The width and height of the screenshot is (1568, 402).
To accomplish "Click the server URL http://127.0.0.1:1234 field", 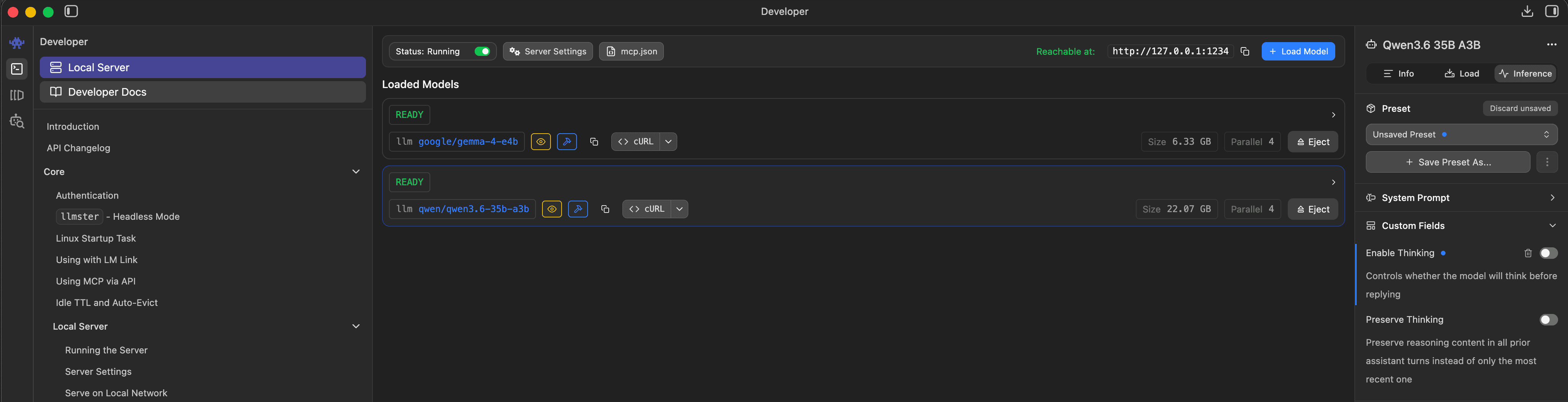I will (x=1170, y=52).
